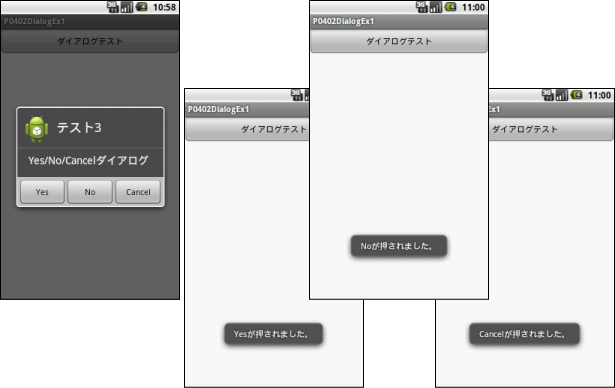
Task: Tap the Yesが押されました toast message
Action: tap(273, 334)
